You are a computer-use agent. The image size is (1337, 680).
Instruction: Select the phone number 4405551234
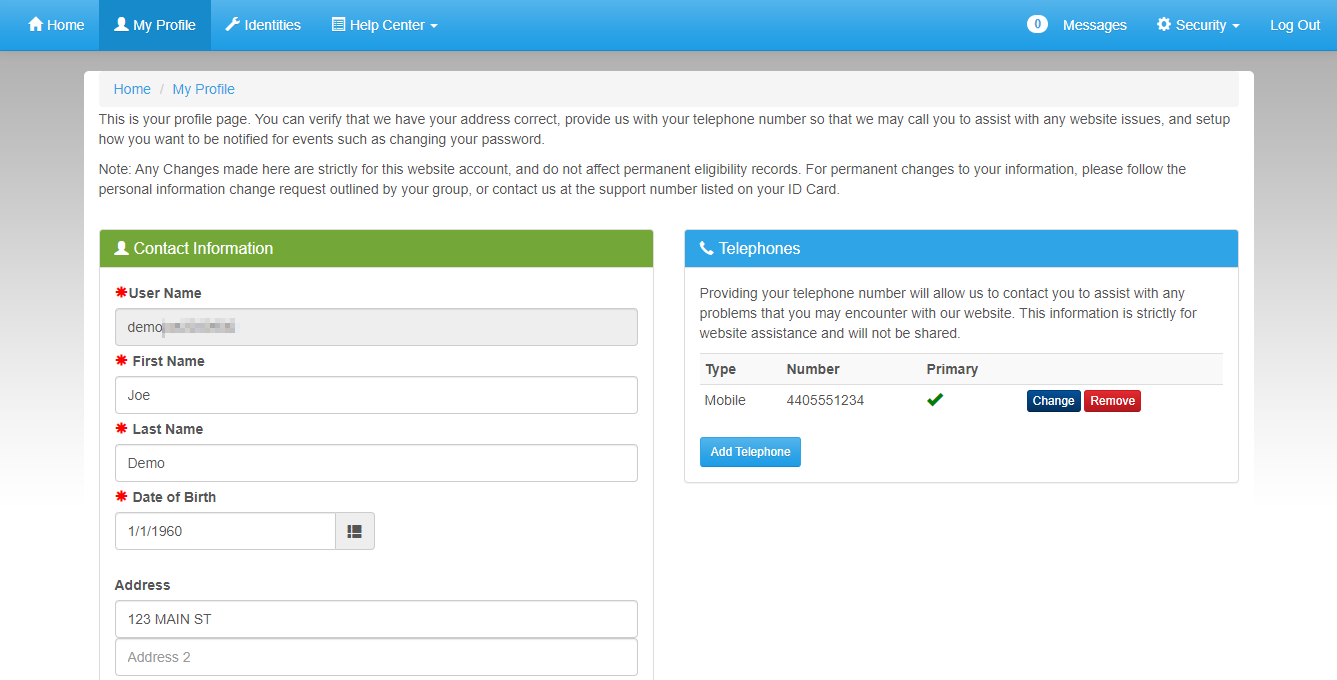(825, 400)
